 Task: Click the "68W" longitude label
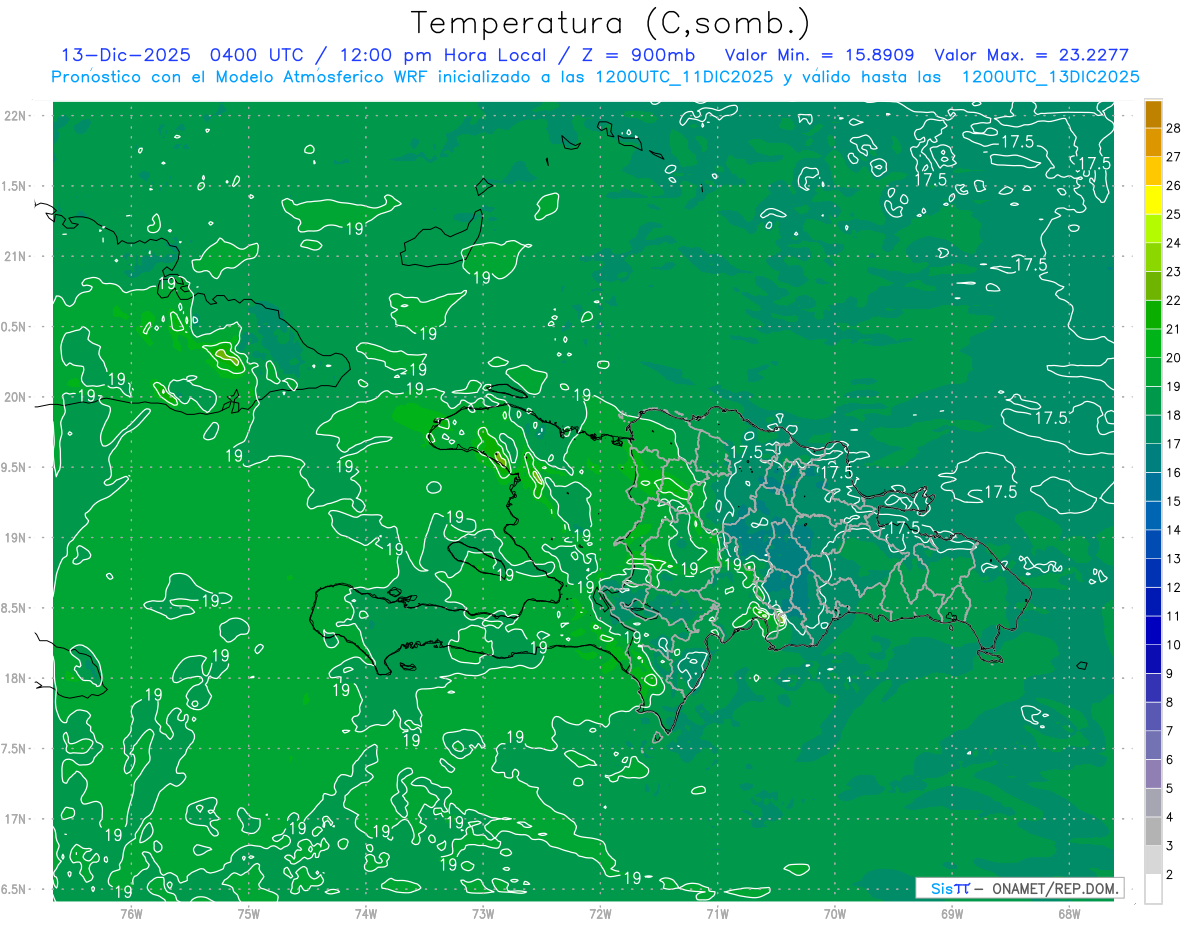pos(1069,914)
